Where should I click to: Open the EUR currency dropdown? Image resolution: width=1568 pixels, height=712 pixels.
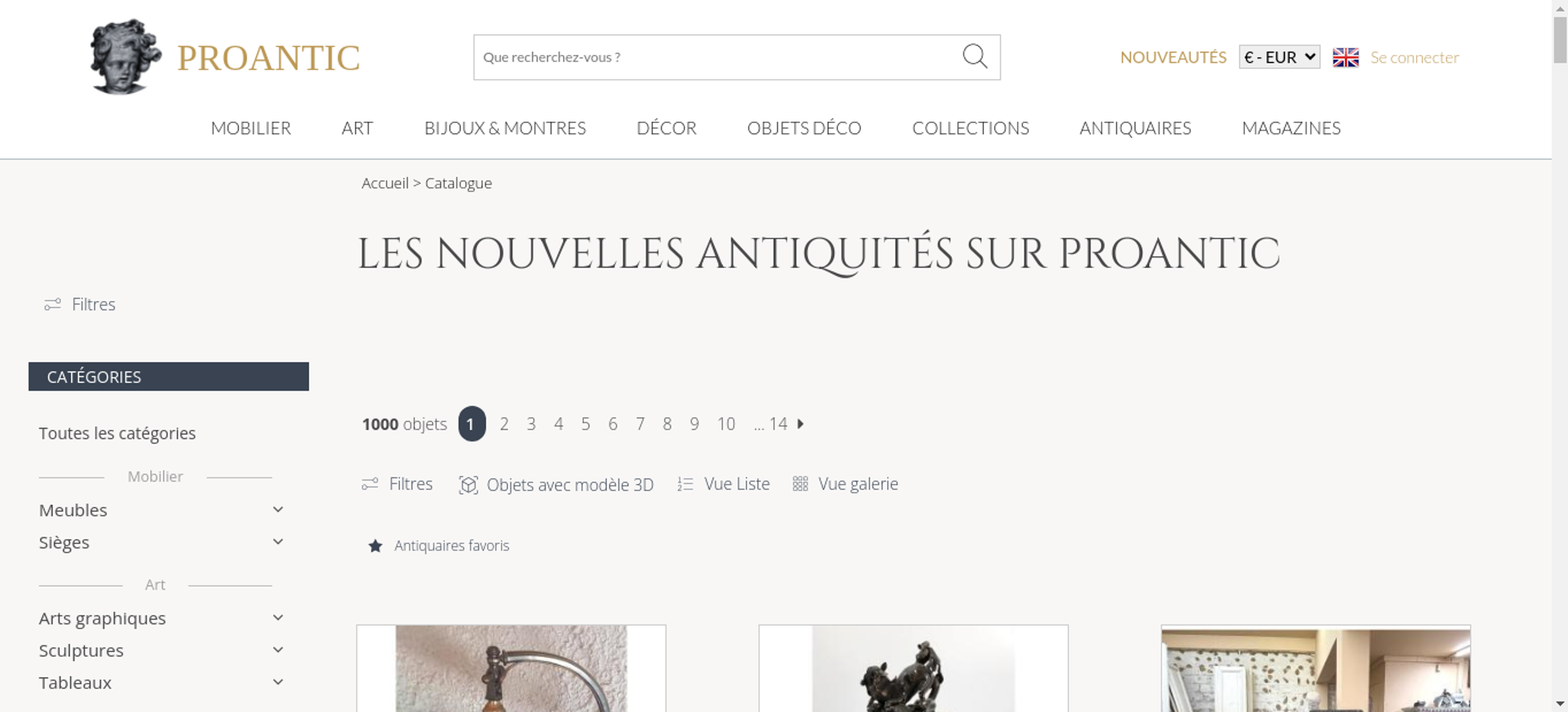tap(1279, 57)
